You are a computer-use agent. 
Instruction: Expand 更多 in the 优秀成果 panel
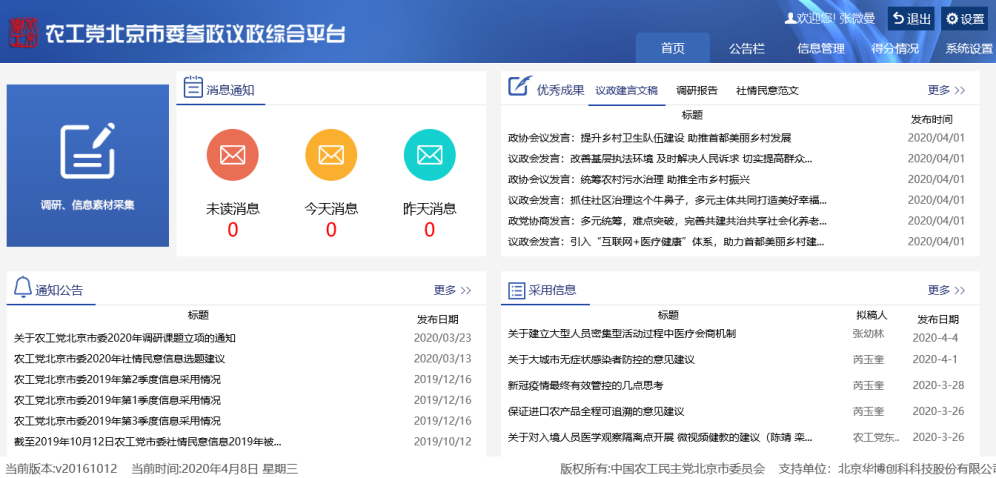tap(946, 90)
